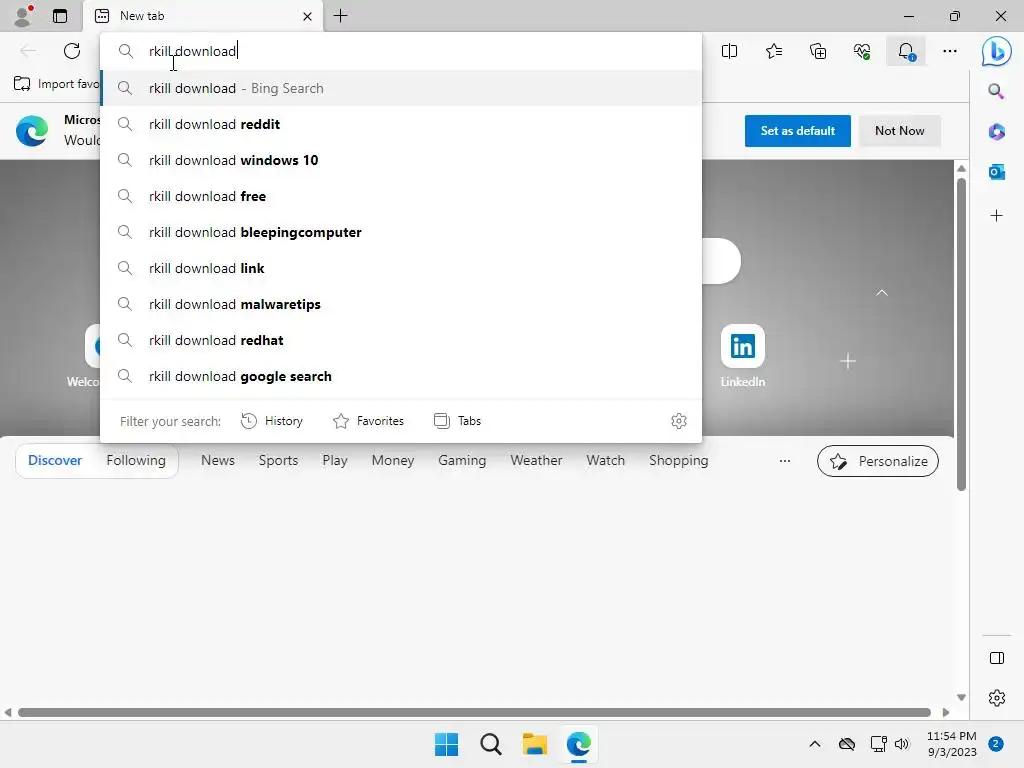This screenshot has width=1024, height=768.
Task: Add app to sidebar with plus icon
Action: point(996,216)
